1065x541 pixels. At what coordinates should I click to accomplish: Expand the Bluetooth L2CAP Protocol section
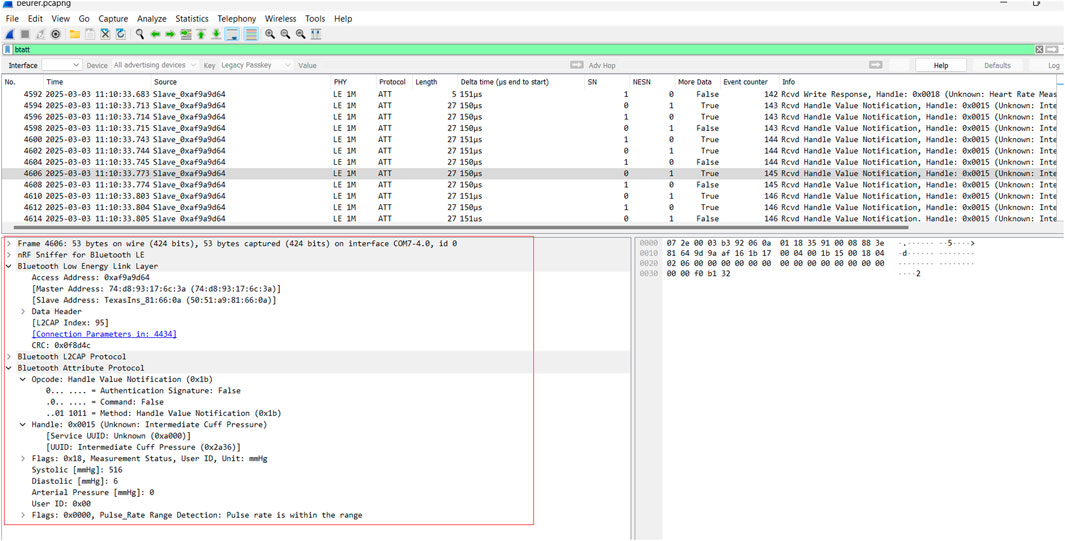coord(9,357)
